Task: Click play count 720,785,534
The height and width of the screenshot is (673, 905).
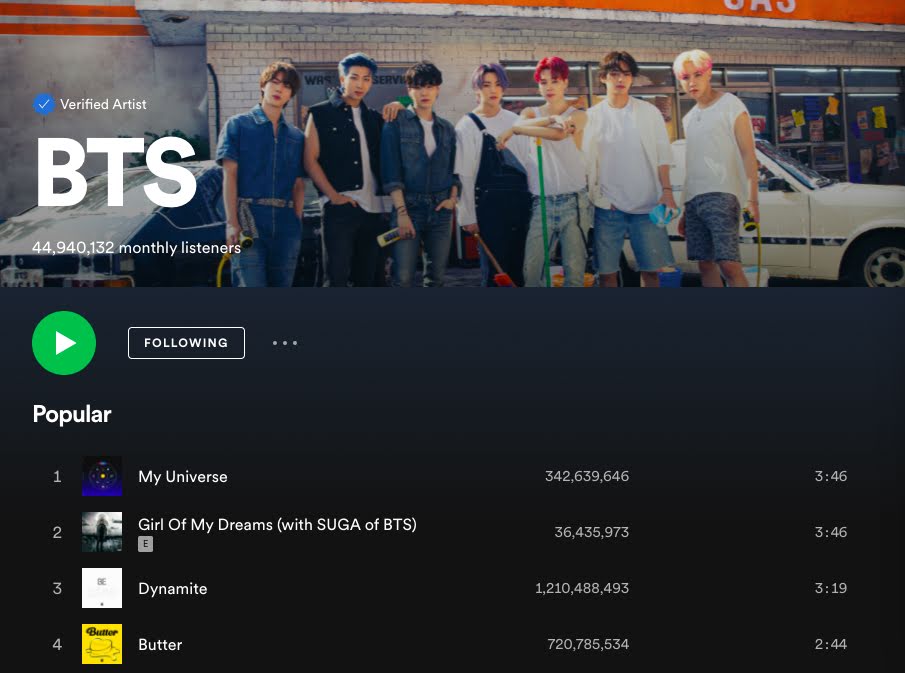Action: 588,644
